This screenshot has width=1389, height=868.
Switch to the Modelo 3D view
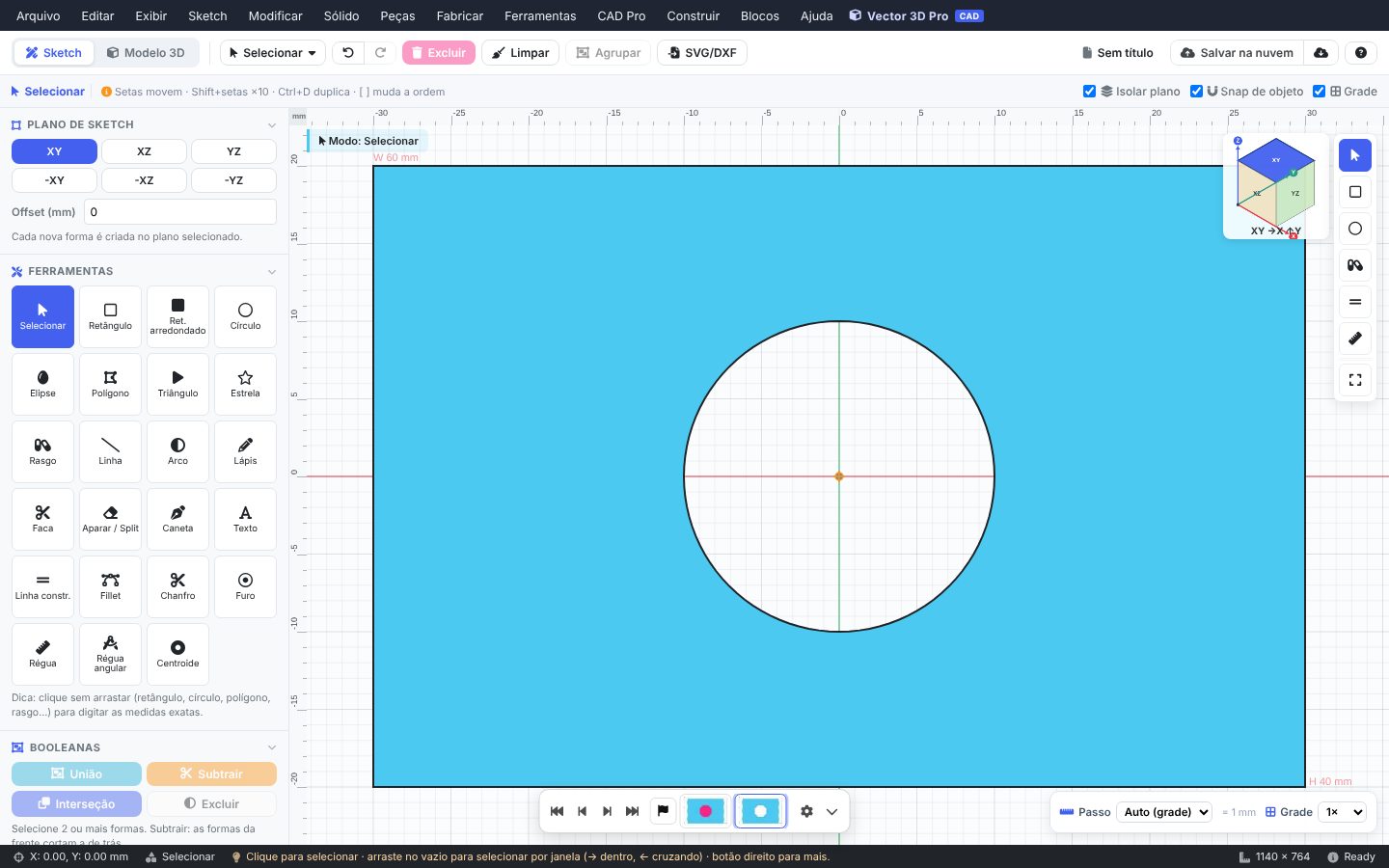point(146,53)
